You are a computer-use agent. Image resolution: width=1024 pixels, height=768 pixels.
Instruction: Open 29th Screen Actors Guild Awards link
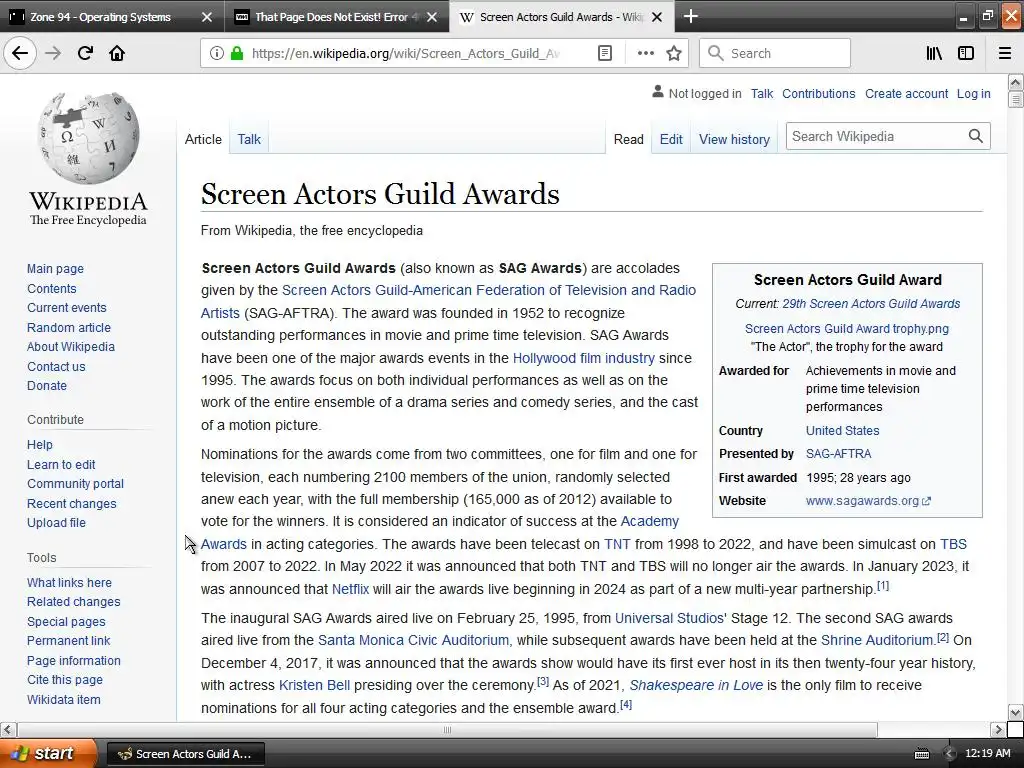click(x=871, y=304)
